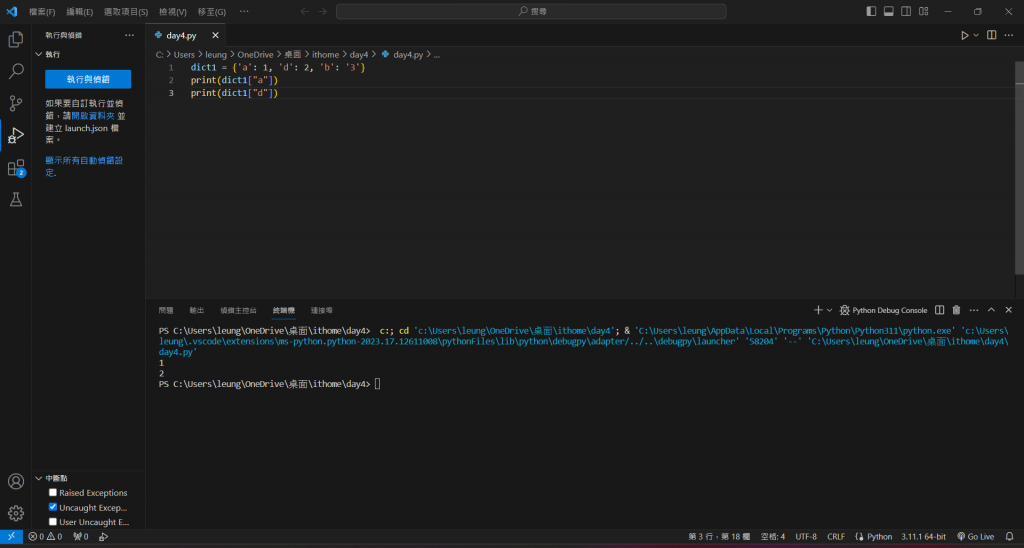The height and width of the screenshot is (548, 1024).
Task: Open the 選取項目(S) menu
Action: coord(126,12)
